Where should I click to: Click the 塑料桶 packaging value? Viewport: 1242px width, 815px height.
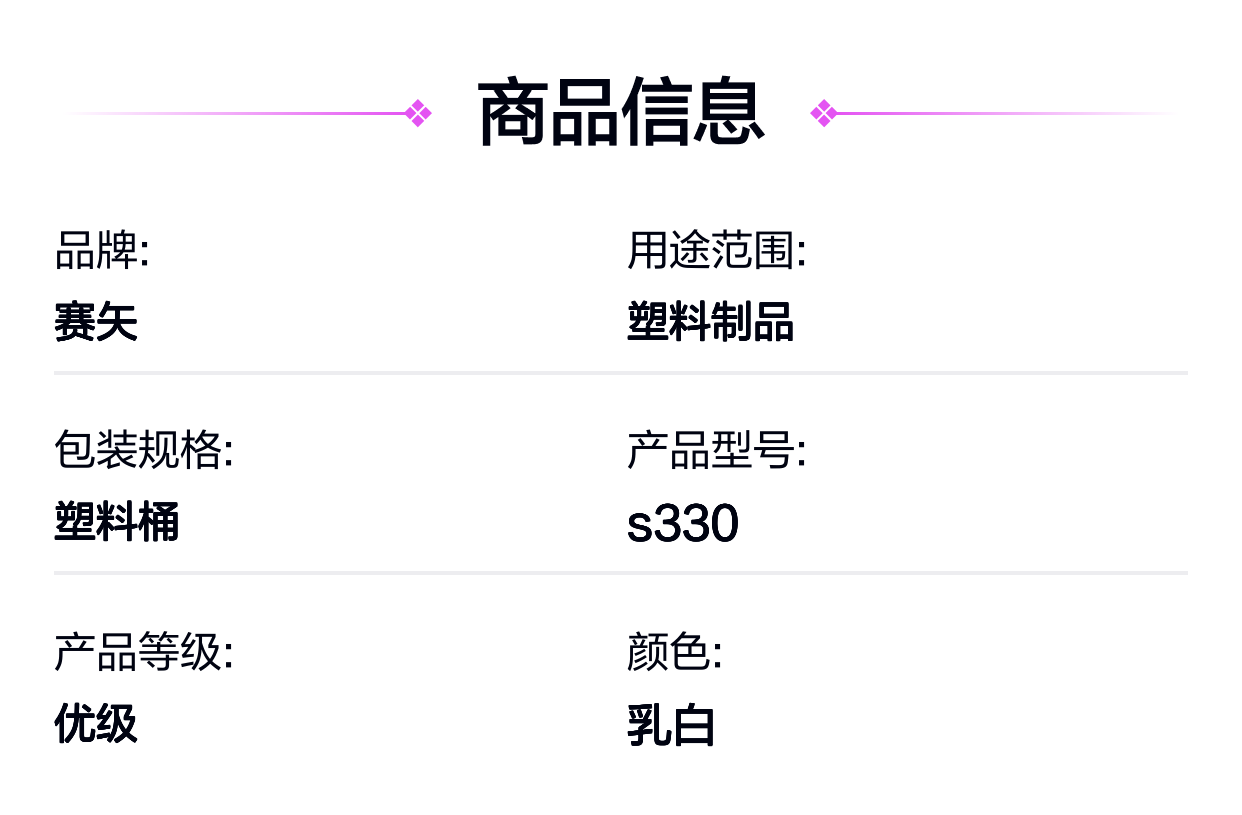tap(117, 522)
